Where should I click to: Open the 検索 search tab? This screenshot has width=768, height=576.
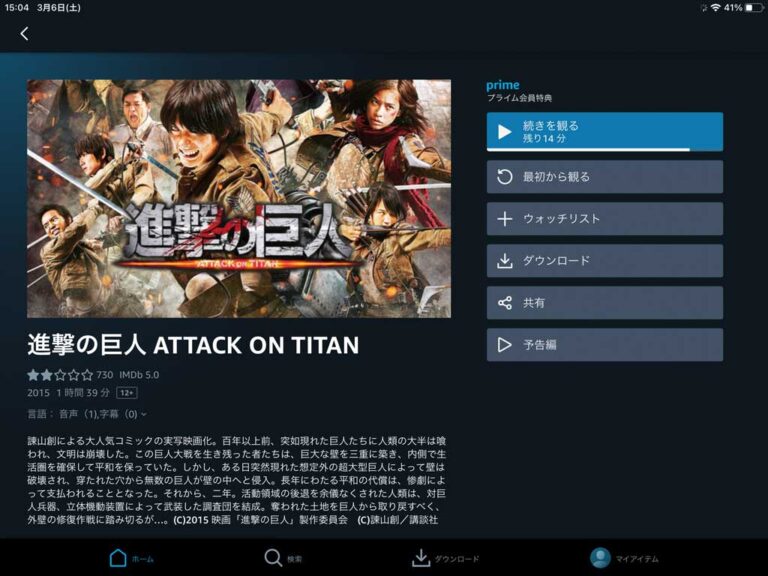(x=284, y=558)
